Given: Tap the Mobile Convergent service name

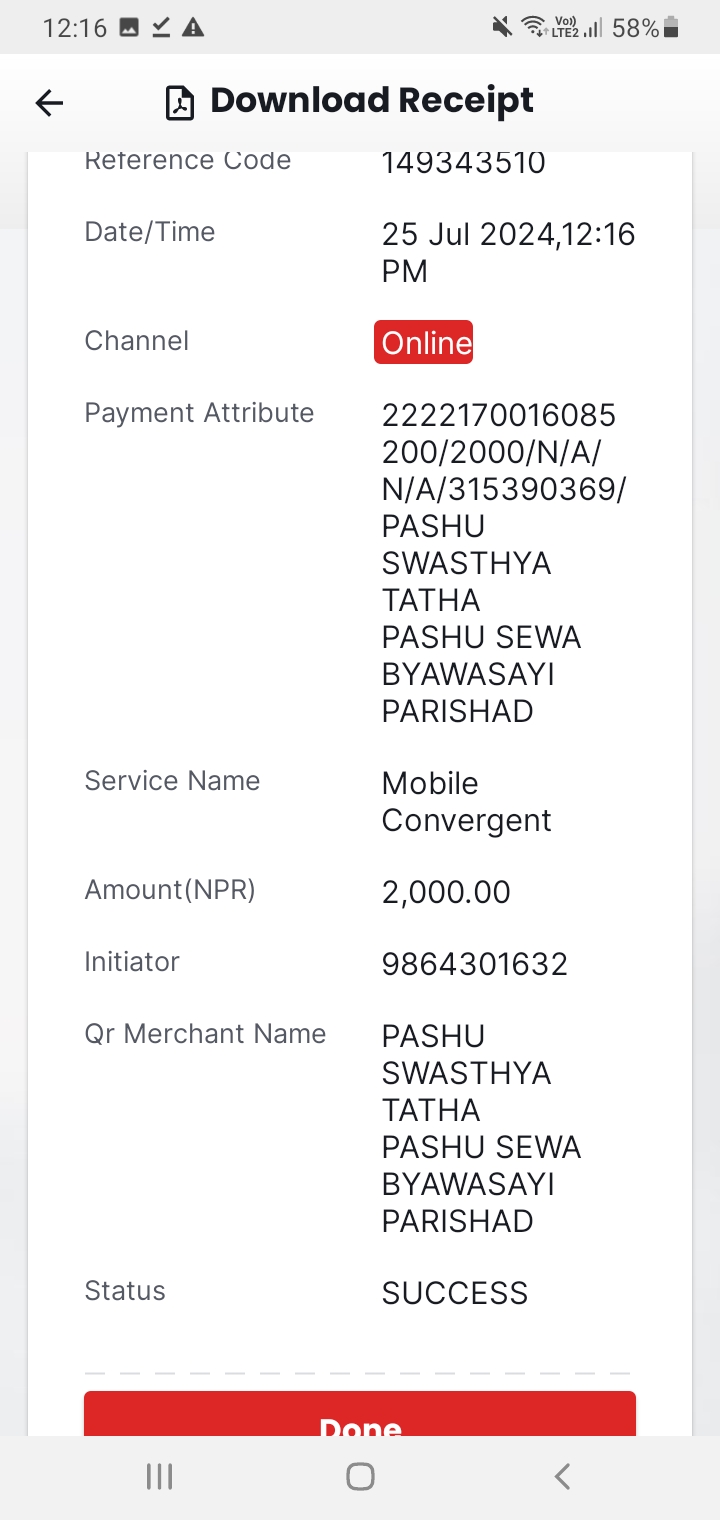Looking at the screenshot, I should pyautogui.click(x=467, y=802).
